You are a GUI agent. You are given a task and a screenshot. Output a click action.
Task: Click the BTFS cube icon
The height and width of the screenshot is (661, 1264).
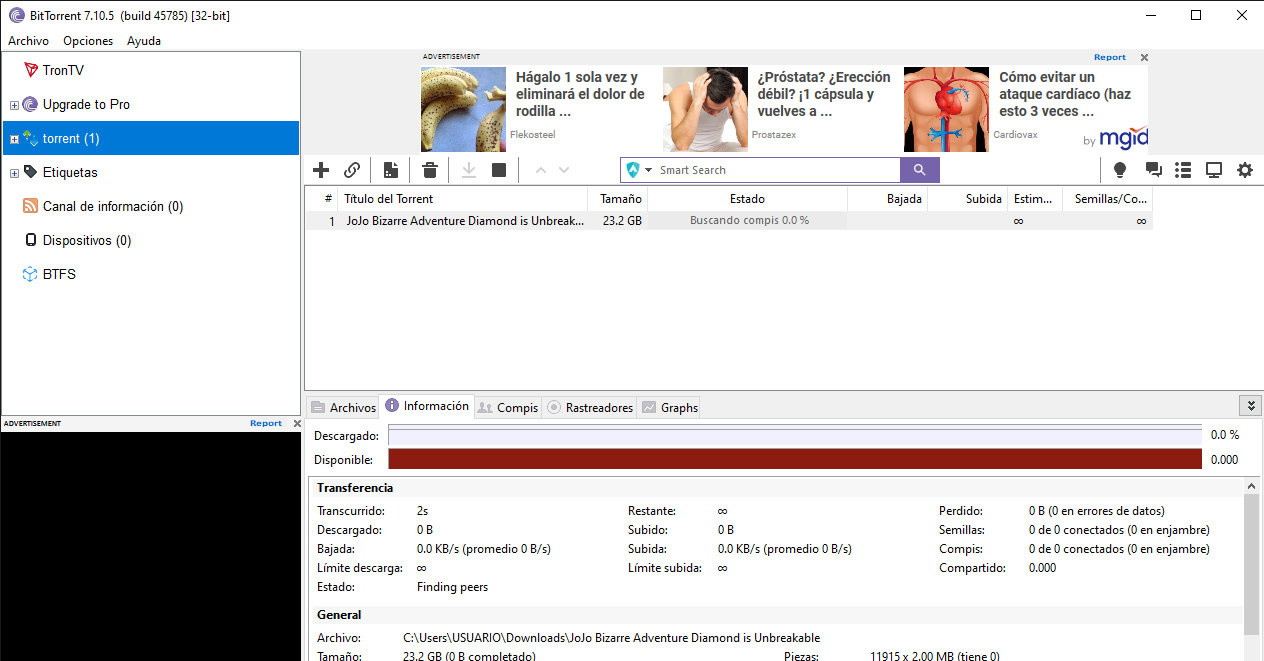point(30,274)
